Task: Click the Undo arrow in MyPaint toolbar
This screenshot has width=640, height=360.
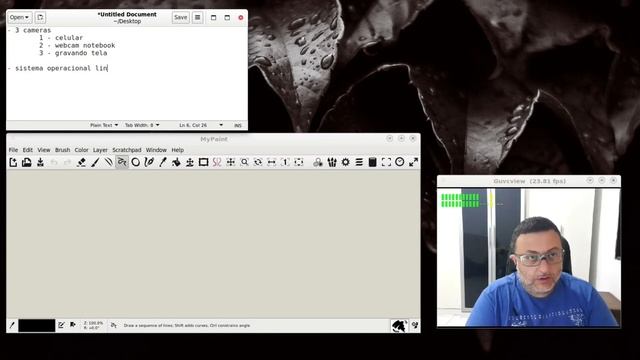Action: [x=54, y=162]
